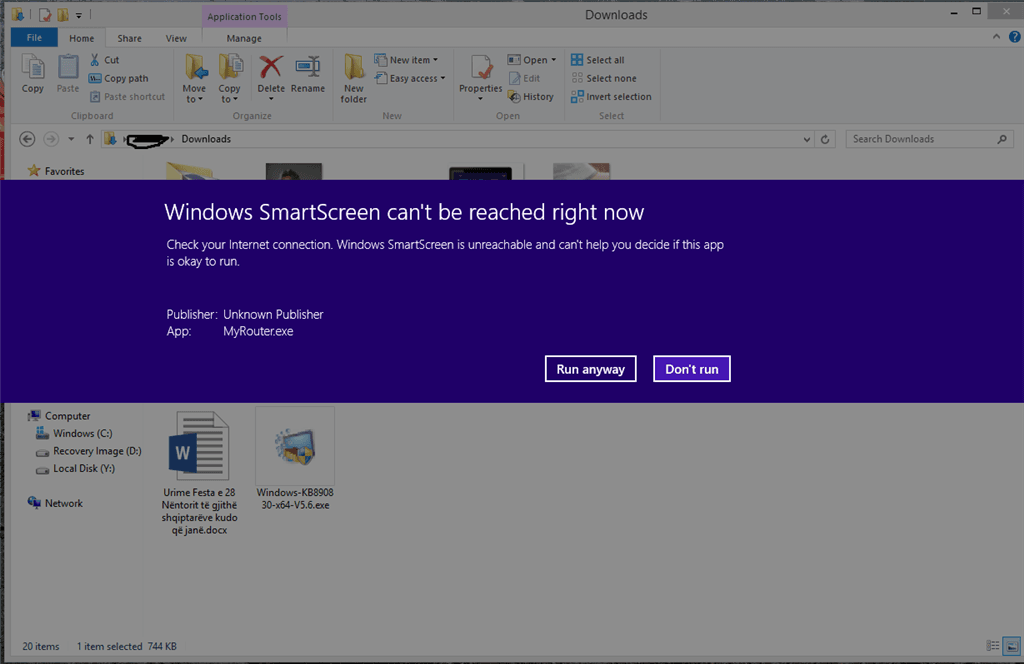This screenshot has width=1024, height=664.
Task: Open the Manage ribbon tab
Action: (244, 38)
